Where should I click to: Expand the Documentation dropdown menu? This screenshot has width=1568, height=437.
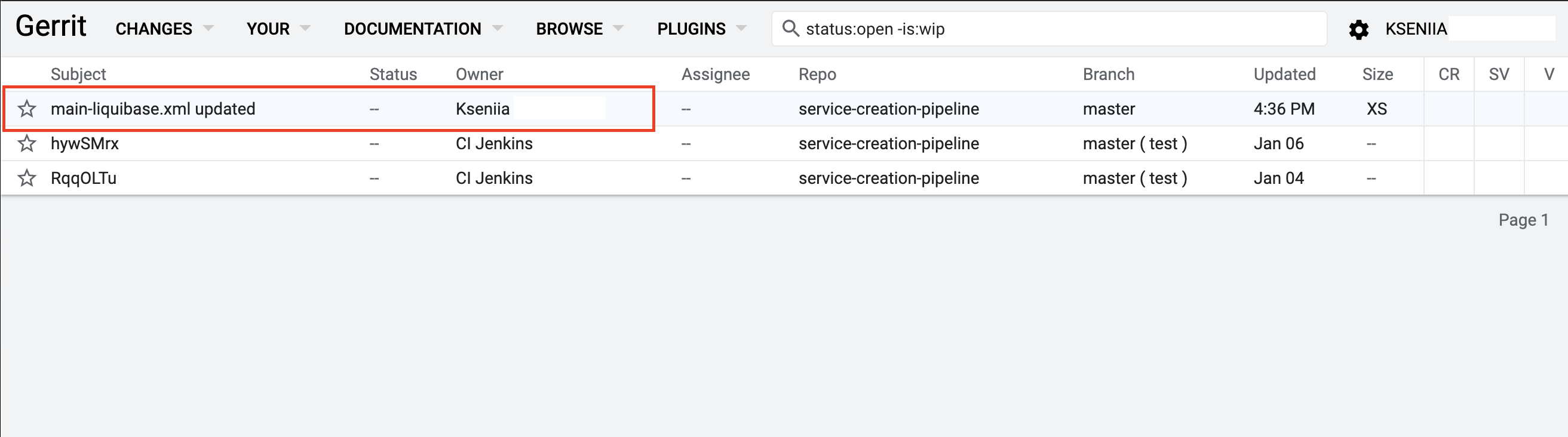(423, 29)
